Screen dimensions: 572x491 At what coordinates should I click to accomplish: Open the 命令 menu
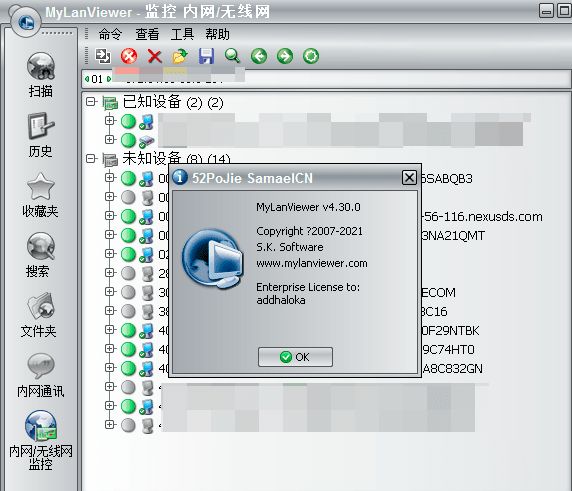pyautogui.click(x=110, y=34)
